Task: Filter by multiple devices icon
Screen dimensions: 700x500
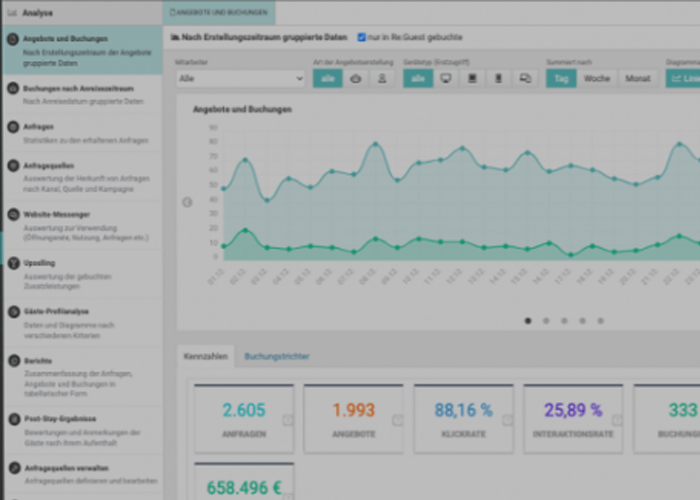Action: 525,79
